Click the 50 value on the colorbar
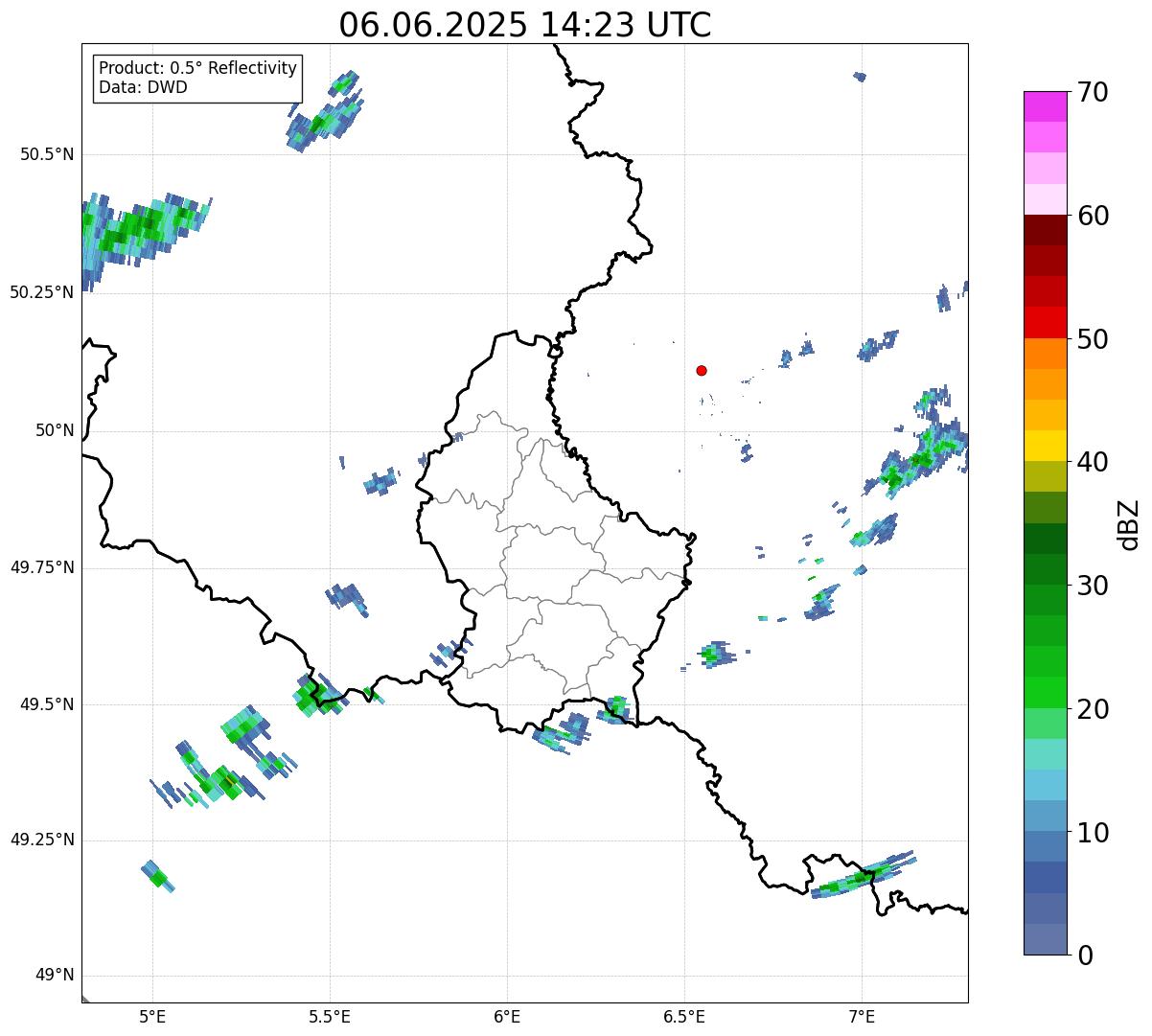 tap(1092, 339)
